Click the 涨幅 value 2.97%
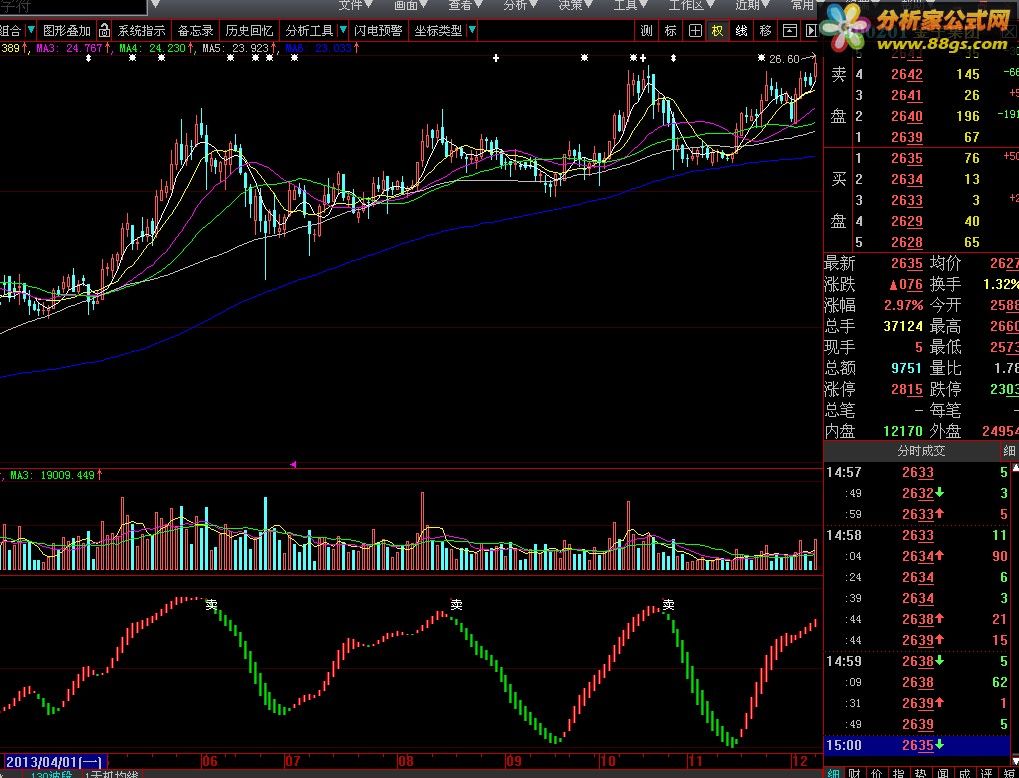Screen dimensions: 1019x778 pos(903,305)
